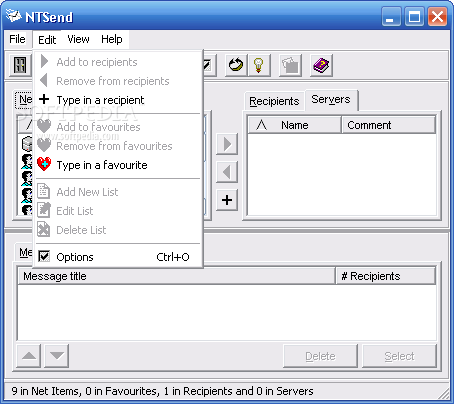Select Delete List menu entry
Image resolution: width=454 pixels, height=404 pixels.
pyautogui.click(x=118, y=230)
